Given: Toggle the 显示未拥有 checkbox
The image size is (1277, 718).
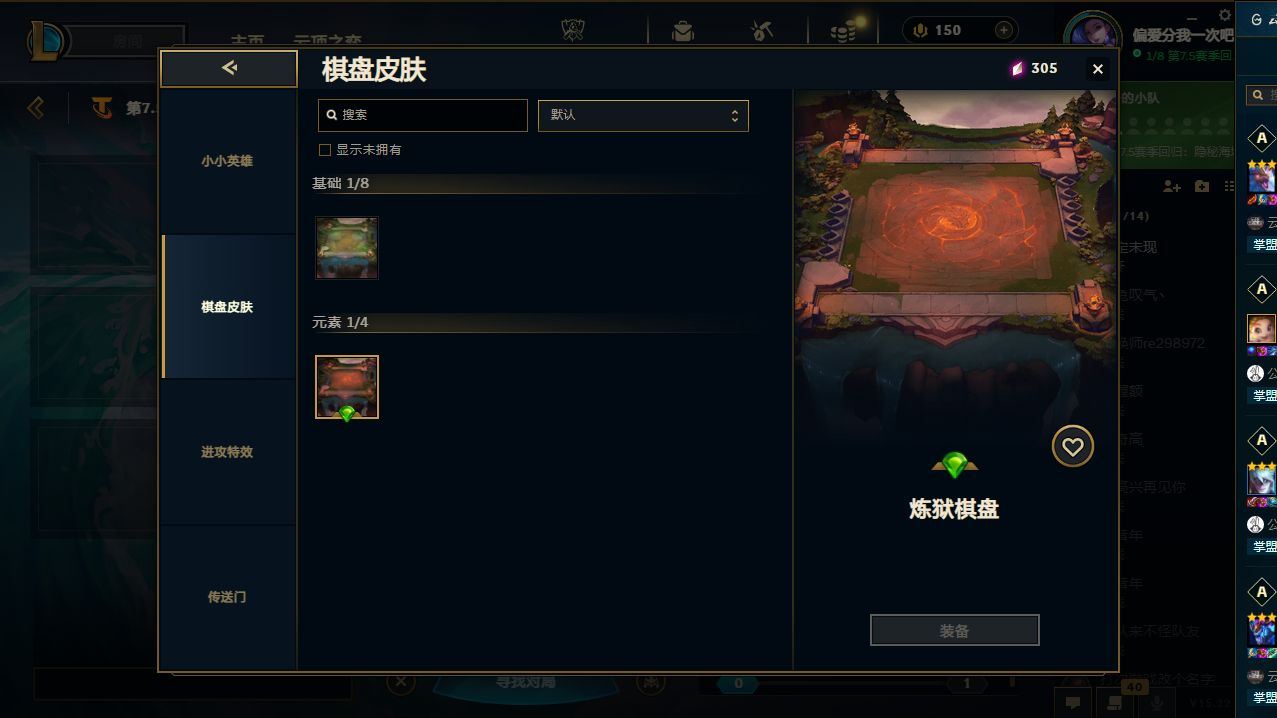Looking at the screenshot, I should point(324,150).
